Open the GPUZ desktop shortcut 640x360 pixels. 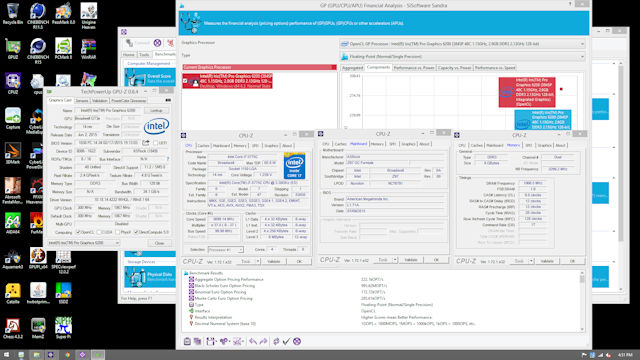click(13, 49)
